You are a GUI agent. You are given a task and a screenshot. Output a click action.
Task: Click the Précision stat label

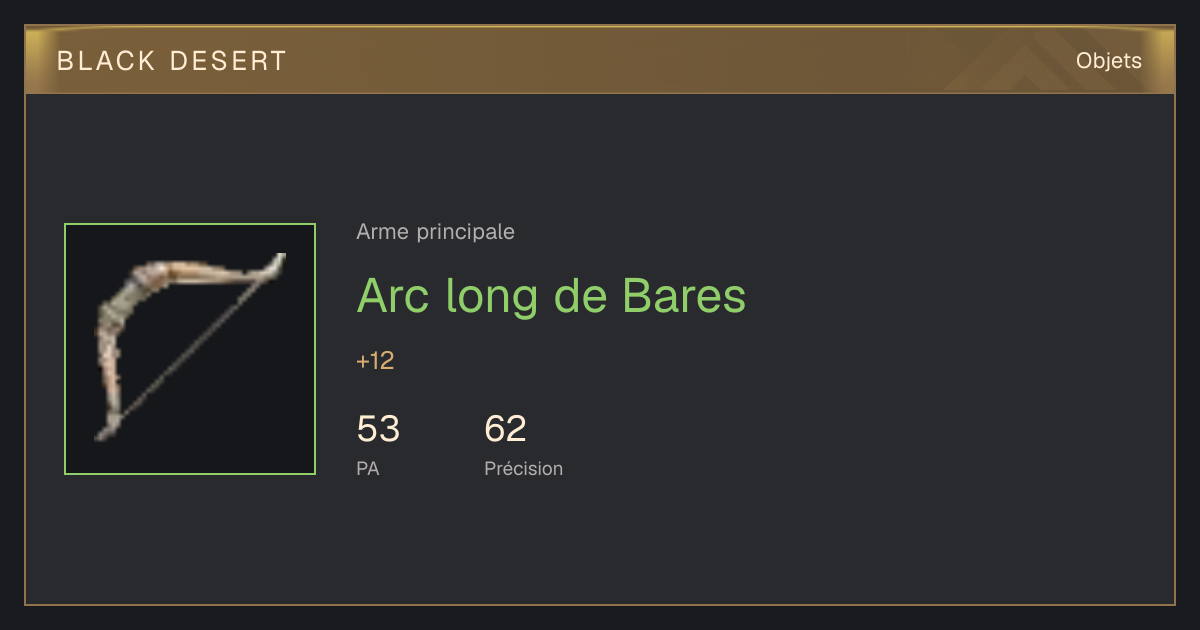point(523,468)
